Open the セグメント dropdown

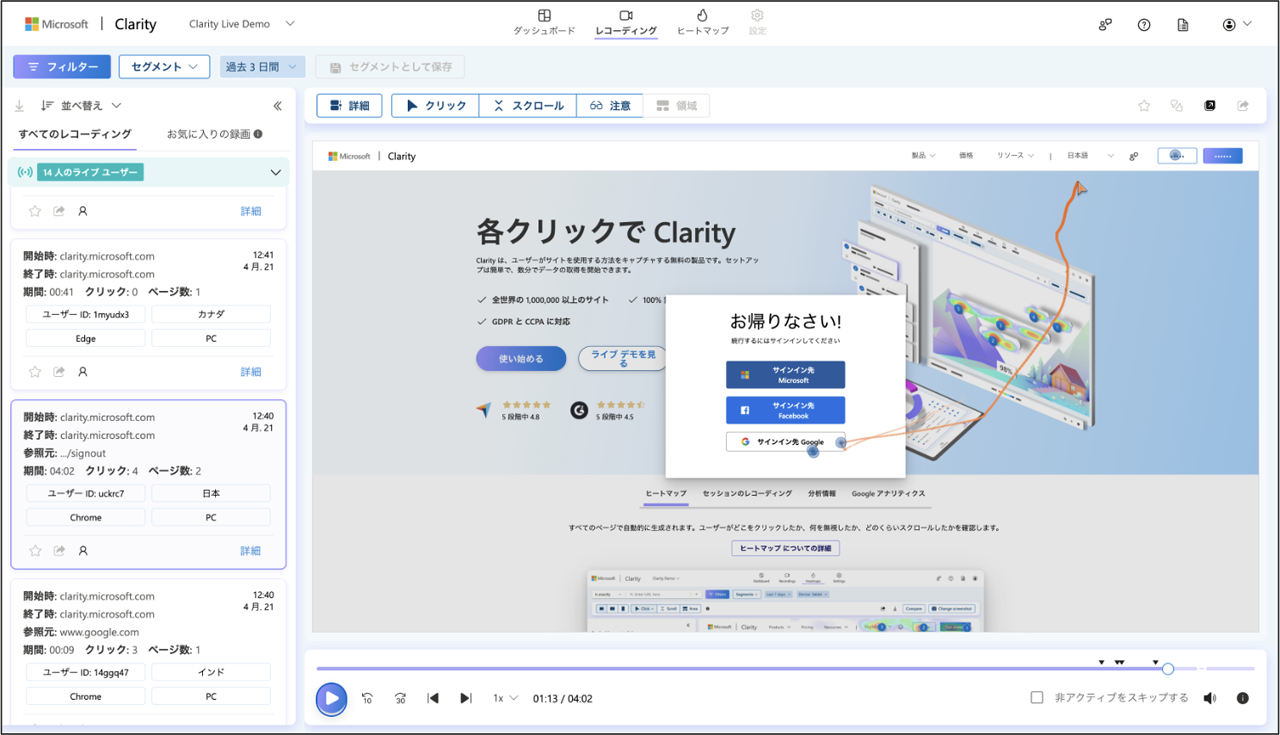(x=164, y=67)
